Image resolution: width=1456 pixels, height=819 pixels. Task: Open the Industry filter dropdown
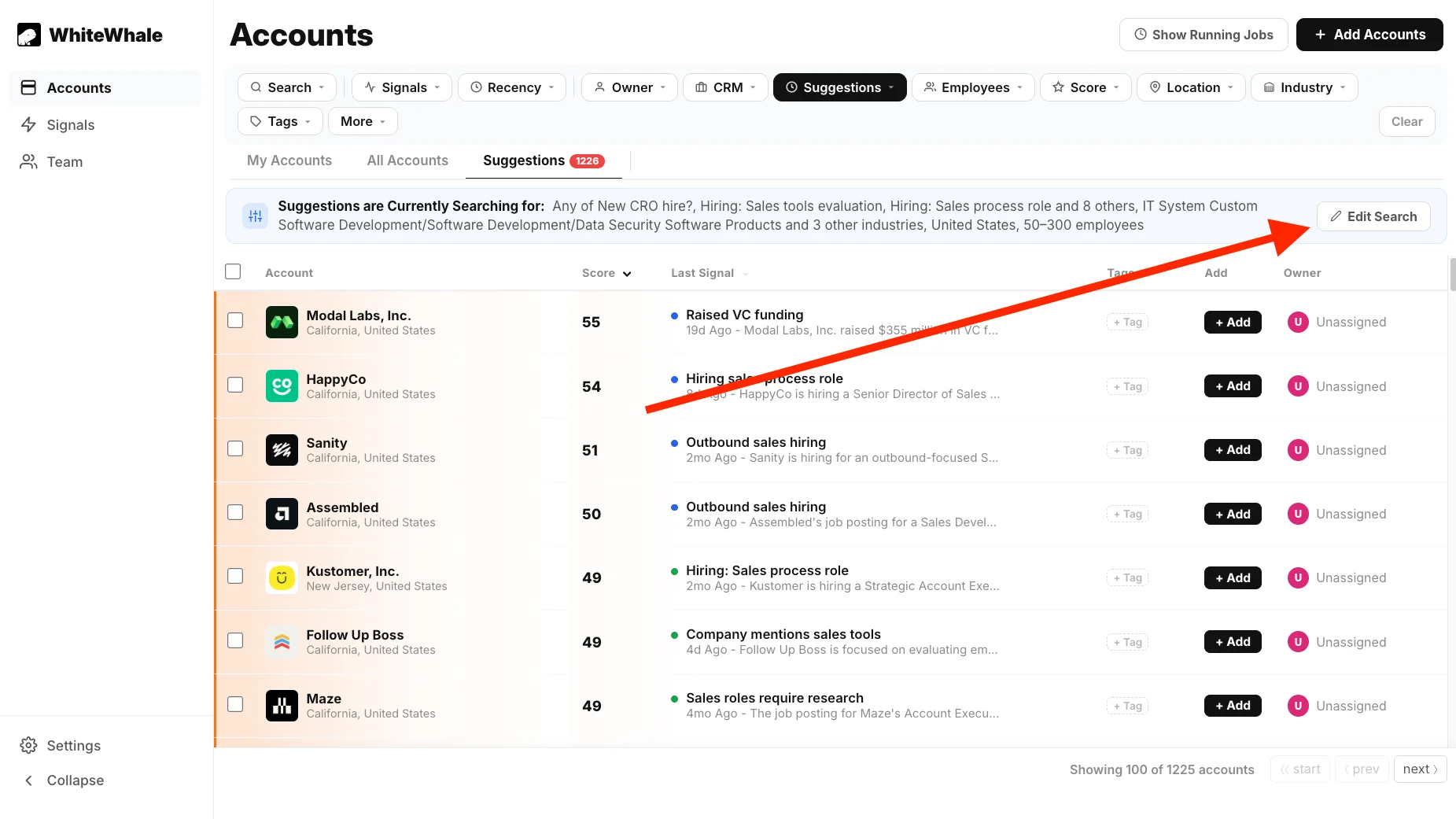[1304, 87]
